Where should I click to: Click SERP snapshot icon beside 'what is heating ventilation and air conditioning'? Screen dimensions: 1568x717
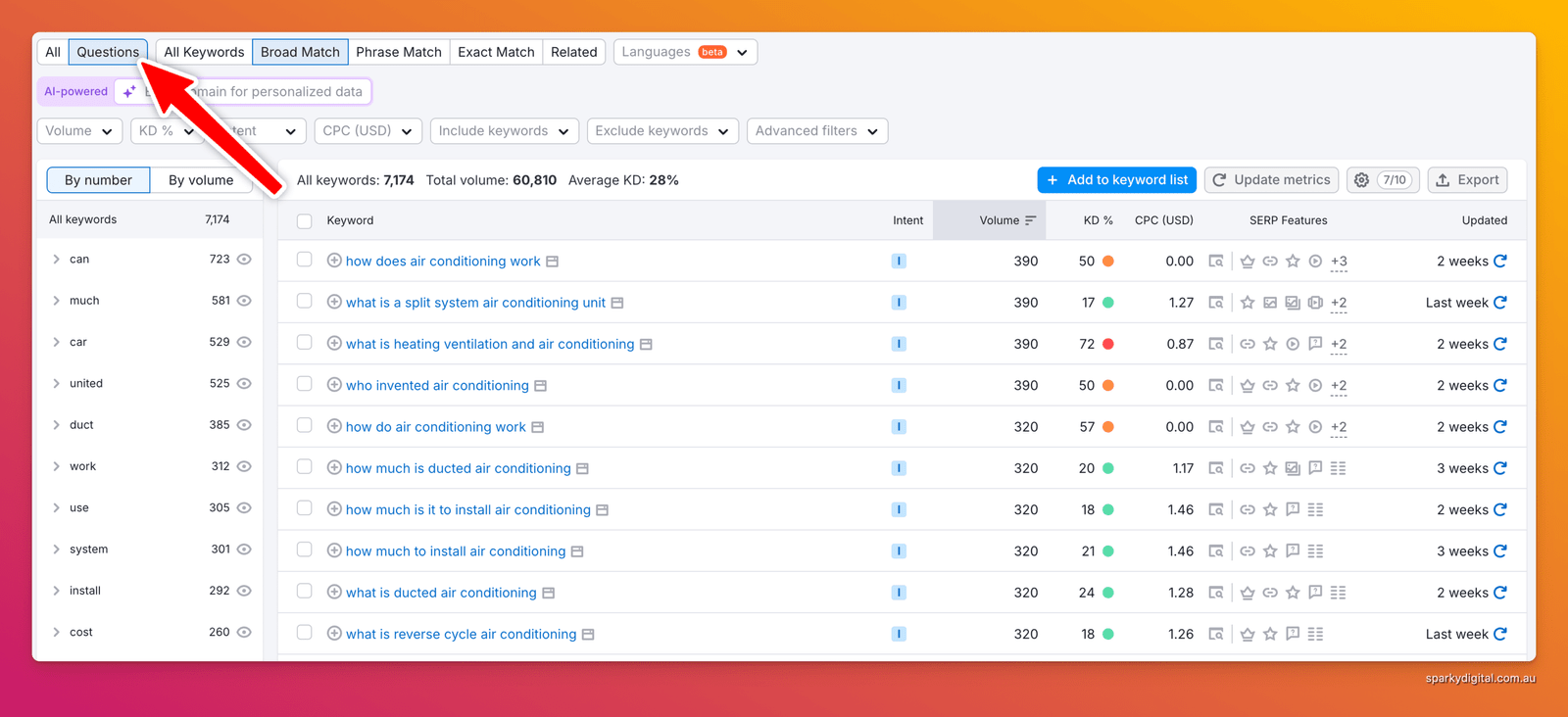(646, 345)
